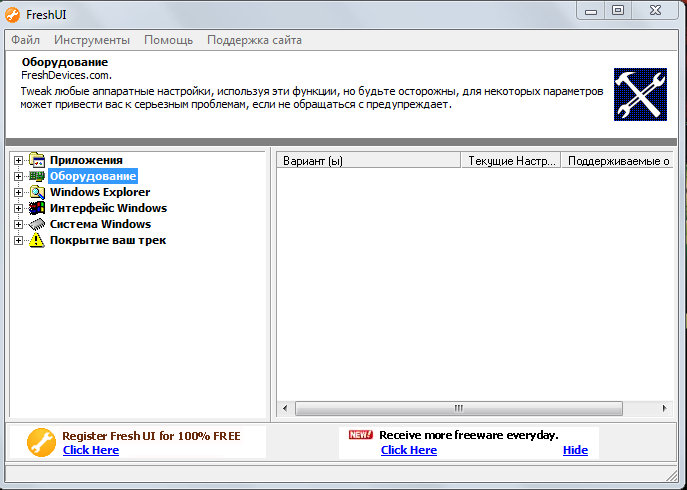Expand the Windows Explorer tree node
Image resolution: width=687 pixels, height=490 pixels.
tap(18, 192)
